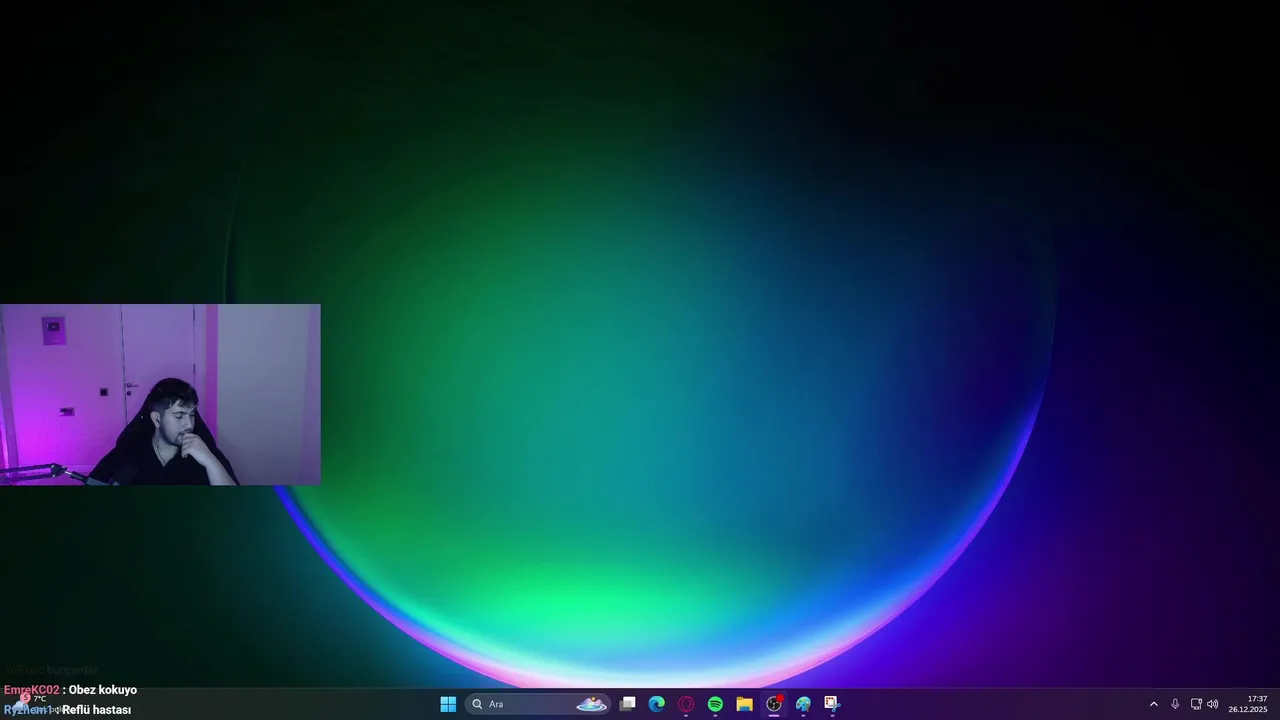The height and width of the screenshot is (720, 1280).
Task: Click the webcam overlay thumbnail
Action: (x=160, y=394)
